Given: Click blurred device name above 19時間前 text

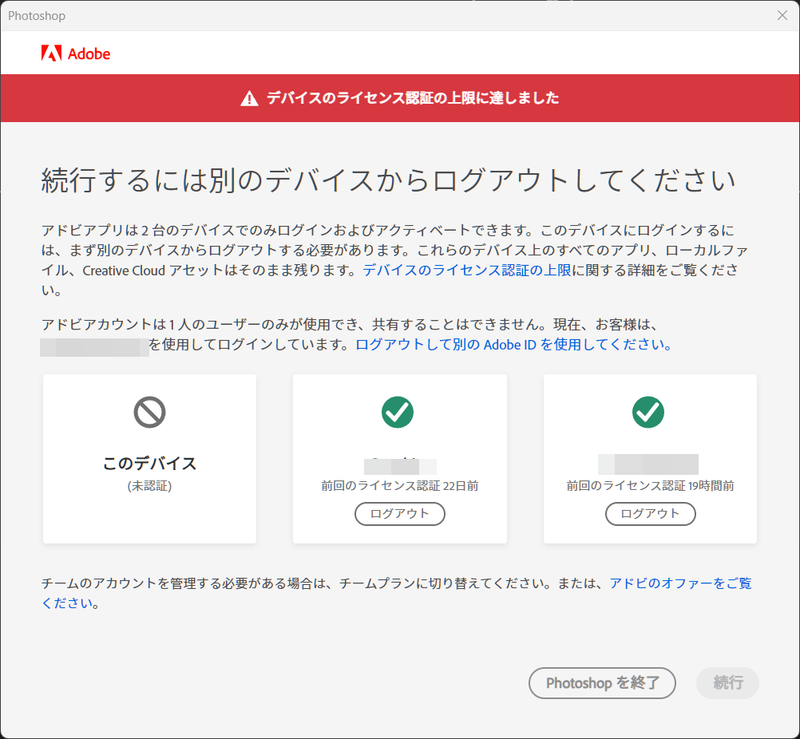Looking at the screenshot, I should point(648,464).
